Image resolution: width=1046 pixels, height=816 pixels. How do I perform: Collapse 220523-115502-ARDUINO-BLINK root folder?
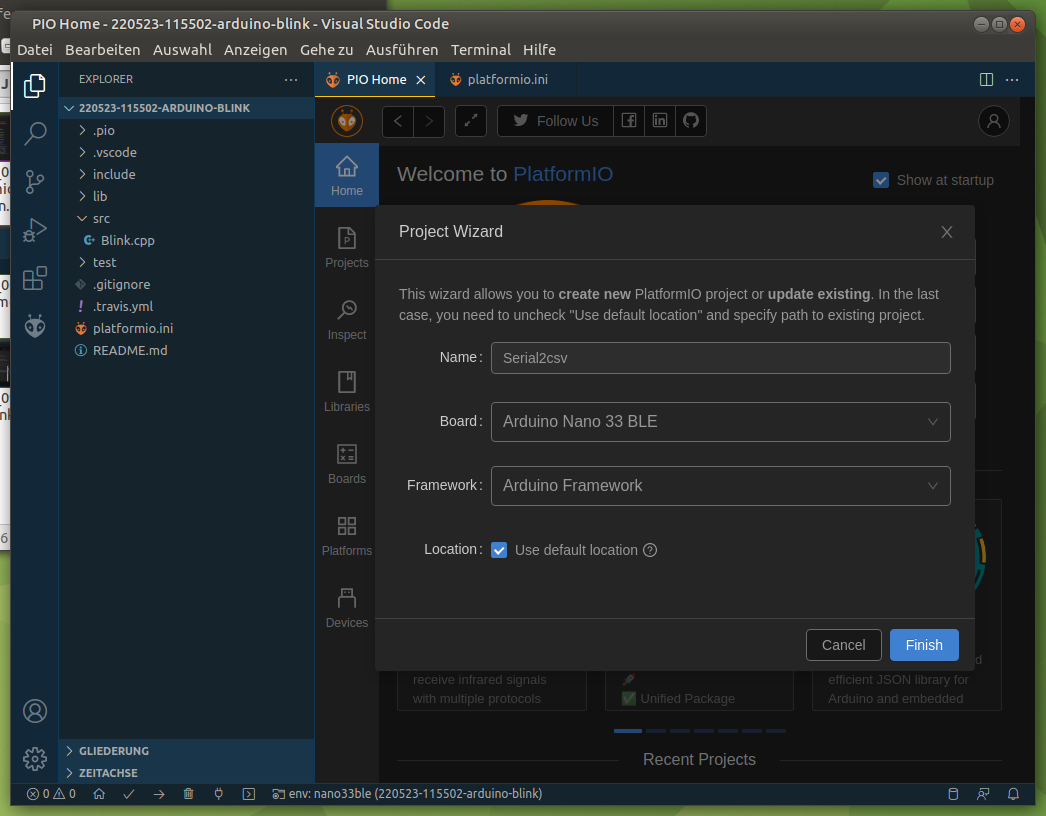(187, 108)
